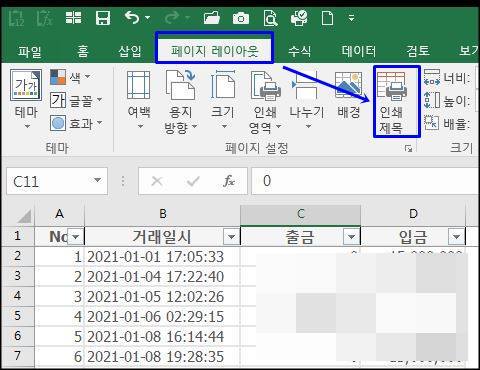Open the 거래일시 filter dropdown

(x=231, y=237)
